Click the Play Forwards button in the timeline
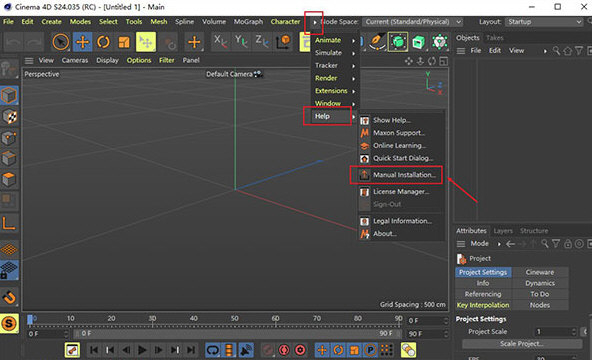 142,350
